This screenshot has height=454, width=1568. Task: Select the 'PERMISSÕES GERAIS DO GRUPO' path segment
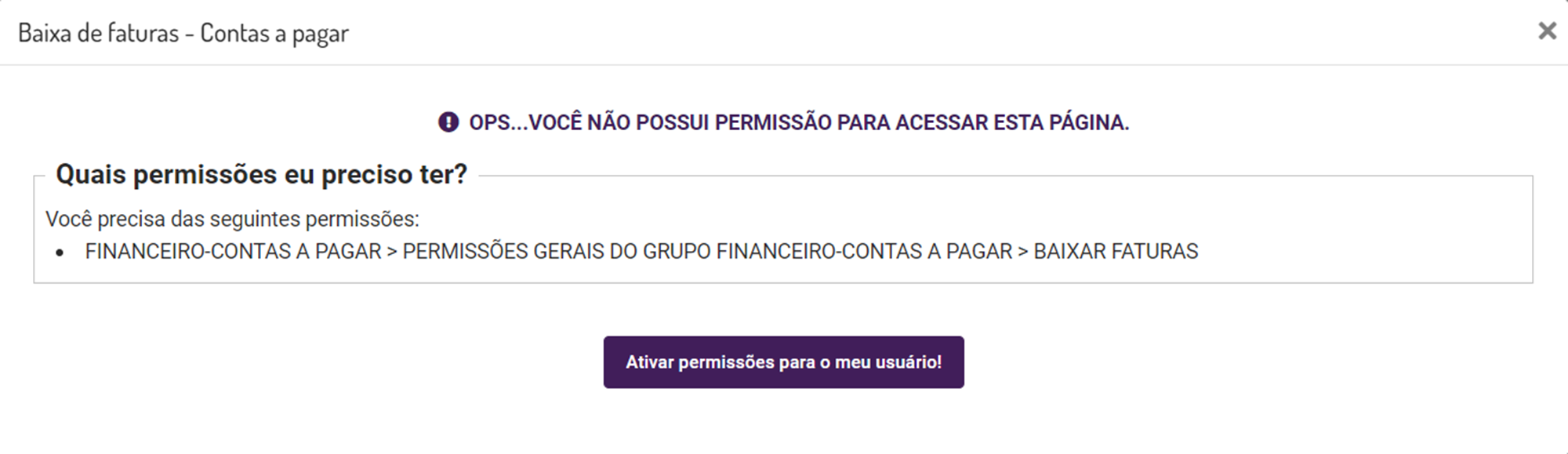click(557, 252)
